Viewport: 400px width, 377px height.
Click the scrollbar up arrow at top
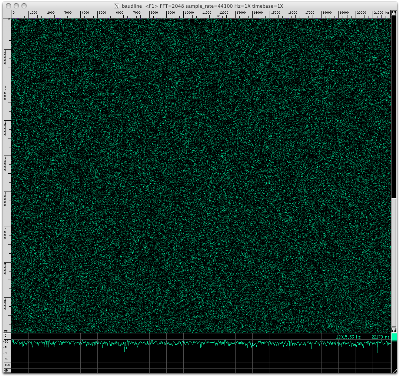[x=394, y=13]
